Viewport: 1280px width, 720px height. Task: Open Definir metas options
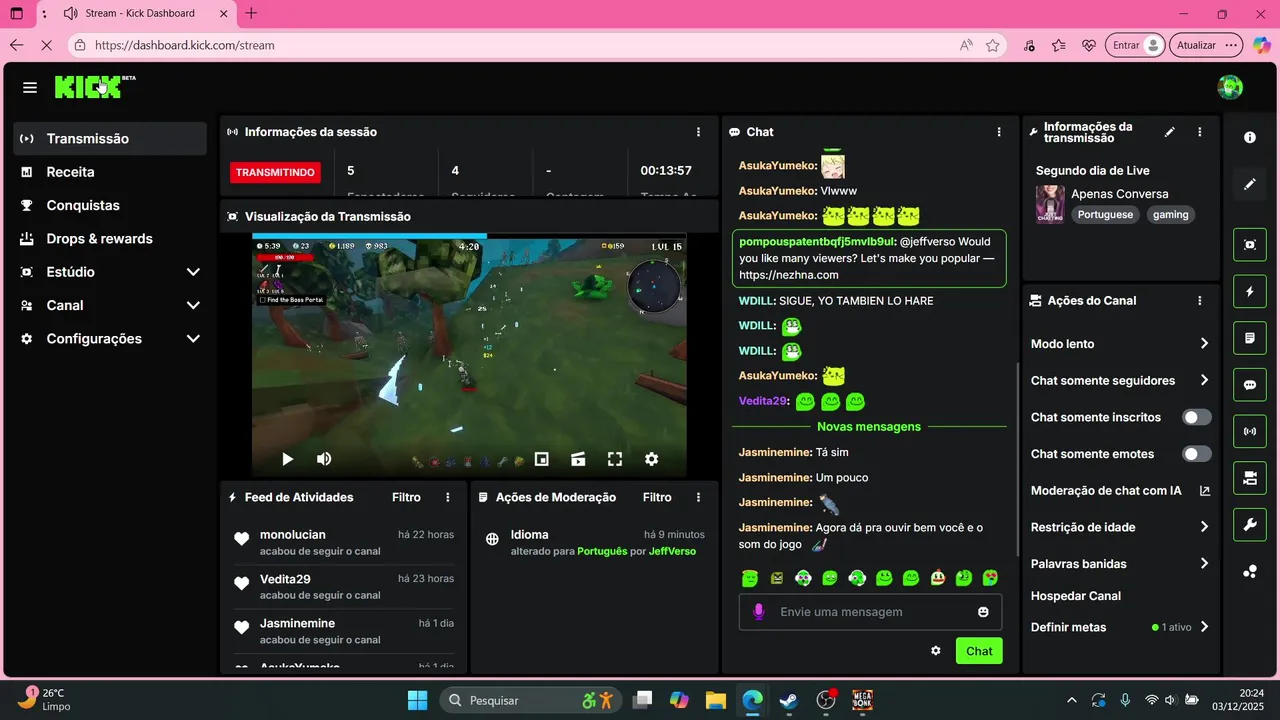pos(1120,627)
